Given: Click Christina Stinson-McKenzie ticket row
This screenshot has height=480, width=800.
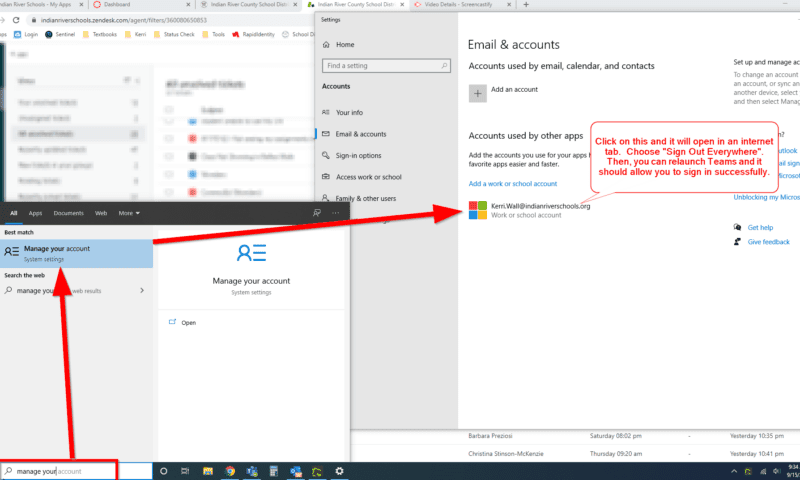Looking at the screenshot, I should point(575,453).
